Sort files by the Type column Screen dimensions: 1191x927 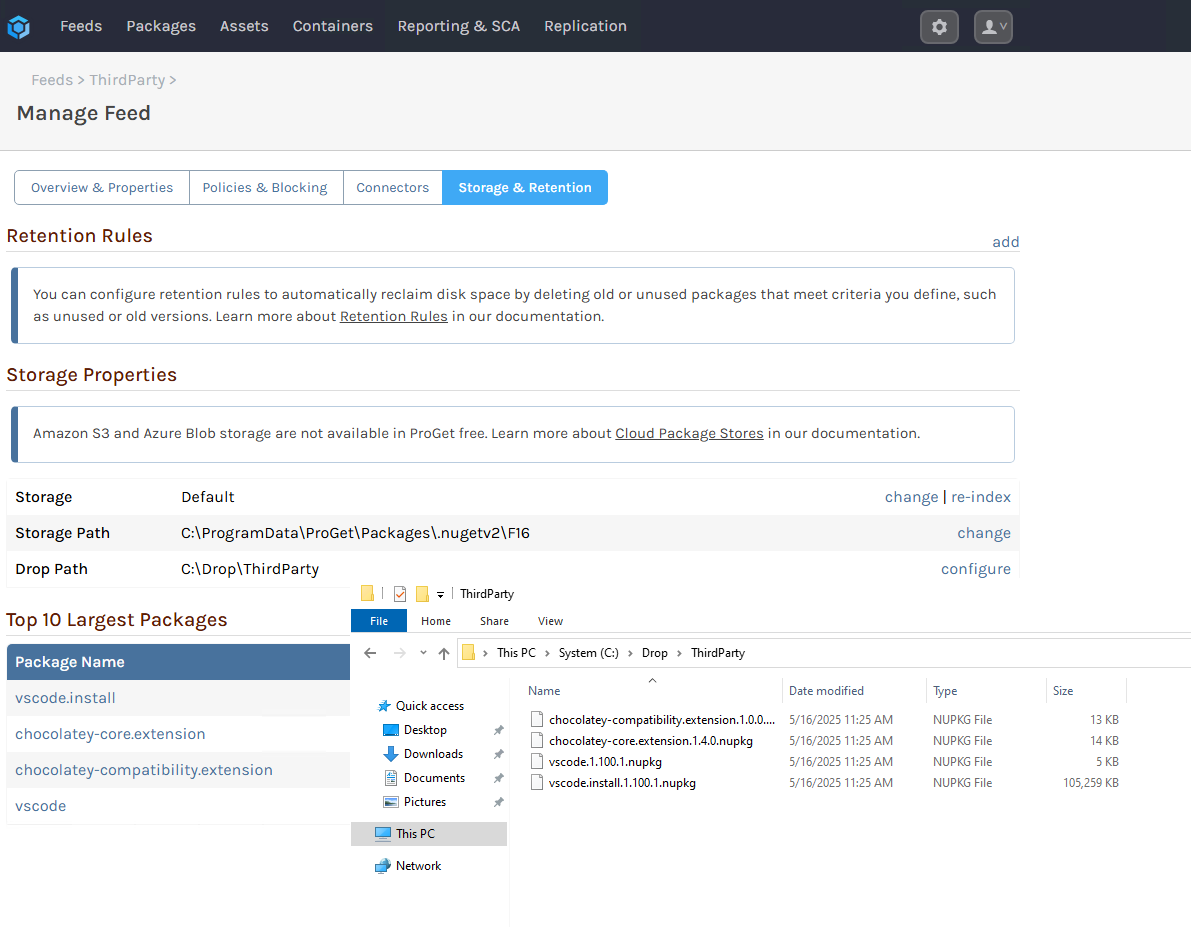(x=945, y=691)
